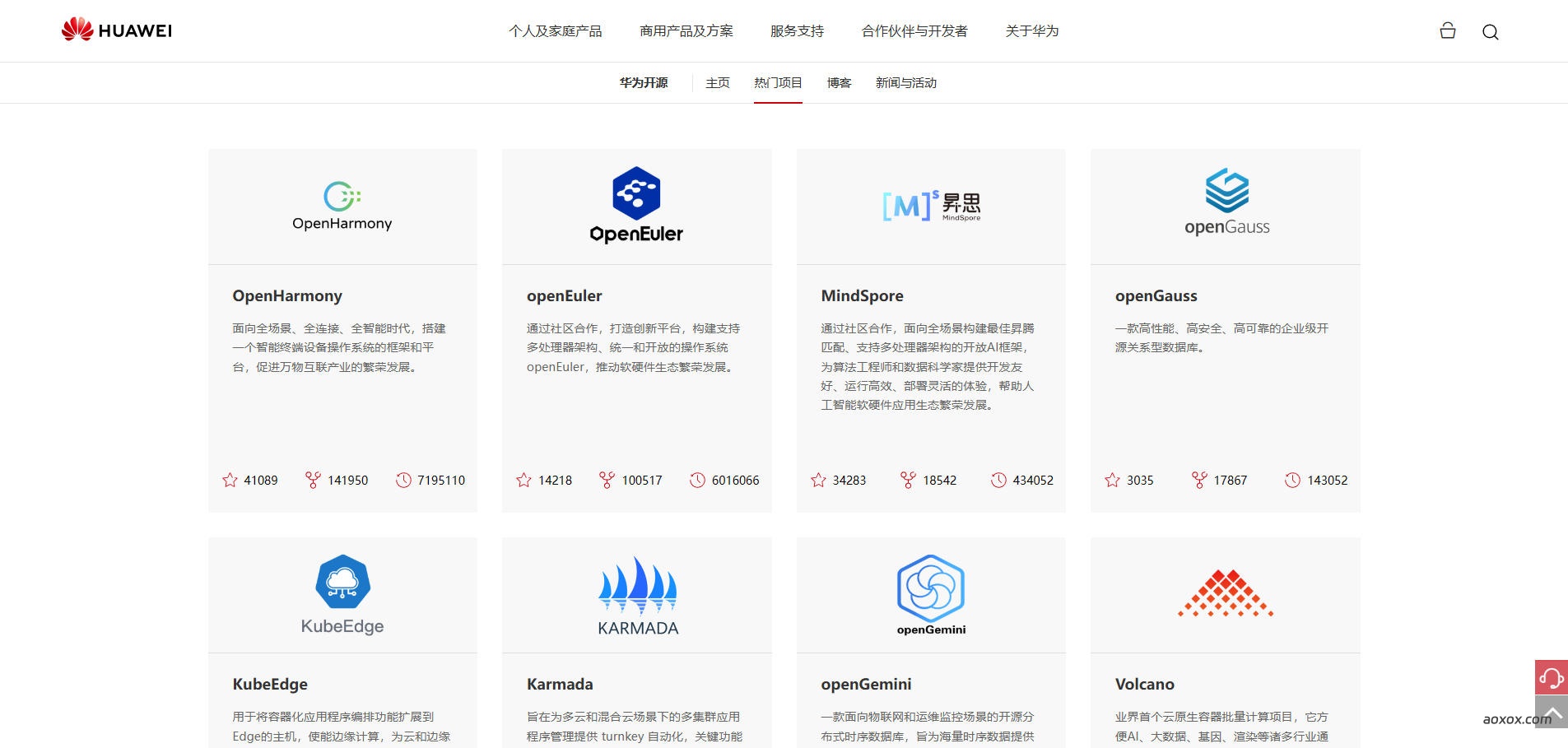Click the openGemini hexagon logo
The width and height of the screenshot is (1568, 748).
pos(930,588)
